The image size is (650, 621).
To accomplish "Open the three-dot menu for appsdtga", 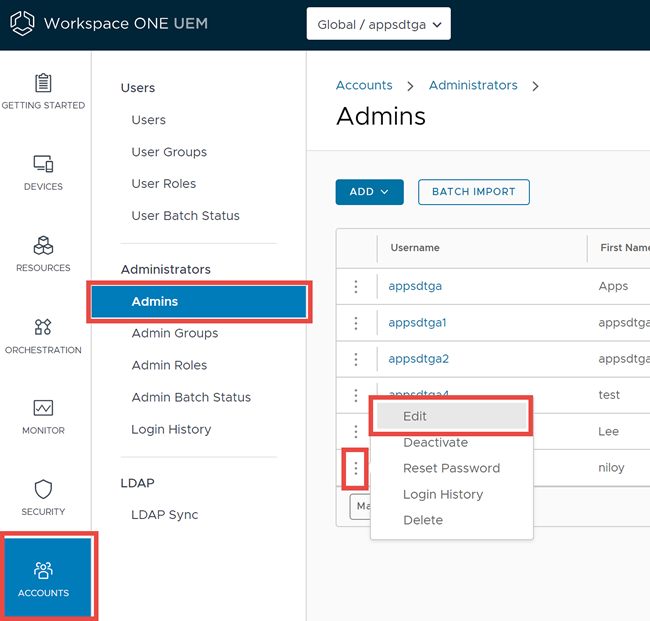I will [356, 286].
